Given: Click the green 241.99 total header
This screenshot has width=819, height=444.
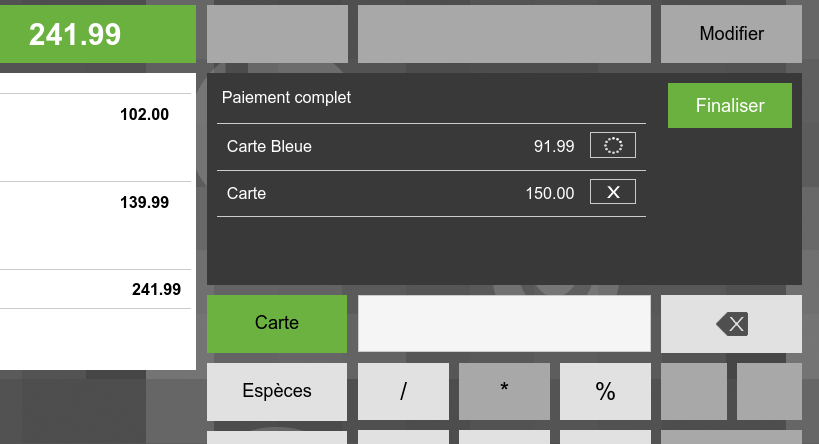Looking at the screenshot, I should click(98, 34).
